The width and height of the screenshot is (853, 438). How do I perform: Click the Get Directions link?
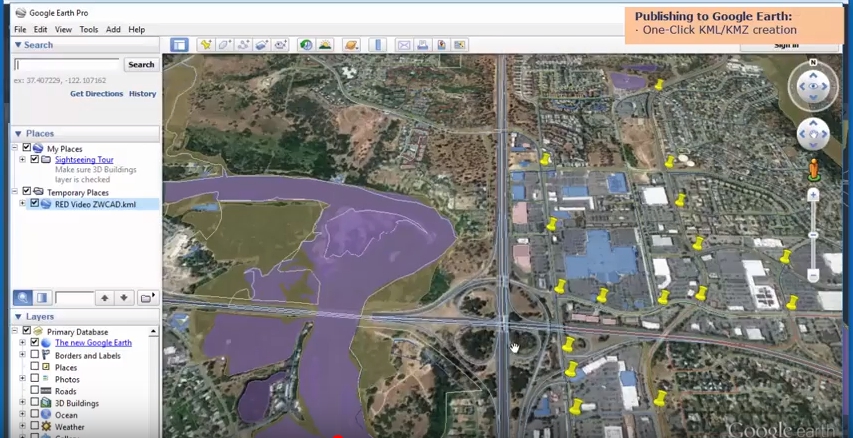point(97,94)
